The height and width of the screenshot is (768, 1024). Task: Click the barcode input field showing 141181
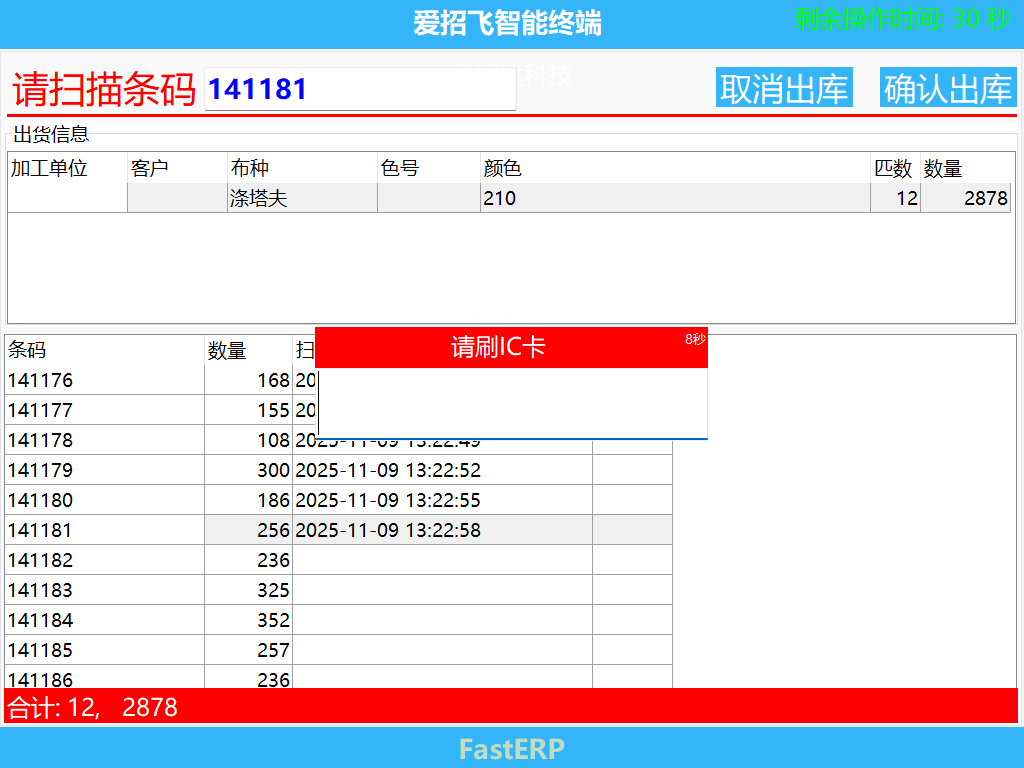coord(360,88)
